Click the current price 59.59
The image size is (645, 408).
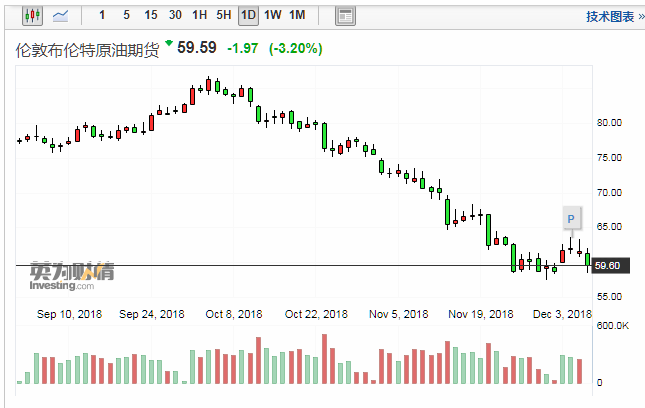pyautogui.click(x=197, y=48)
